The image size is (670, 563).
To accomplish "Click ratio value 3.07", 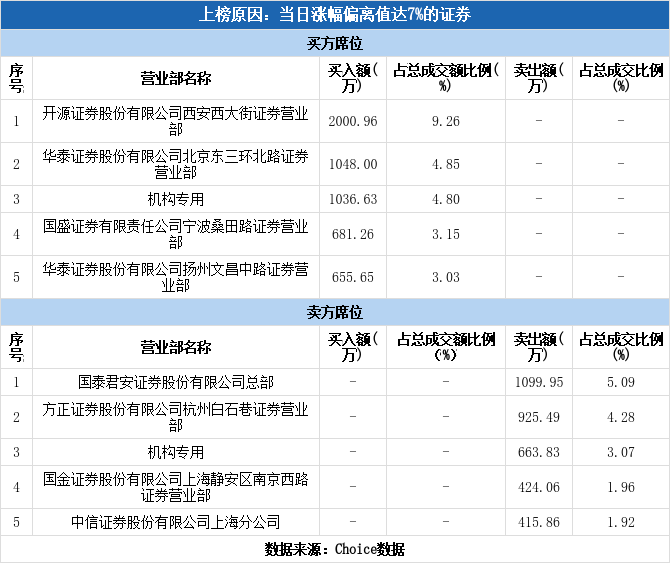I will tap(621, 452).
